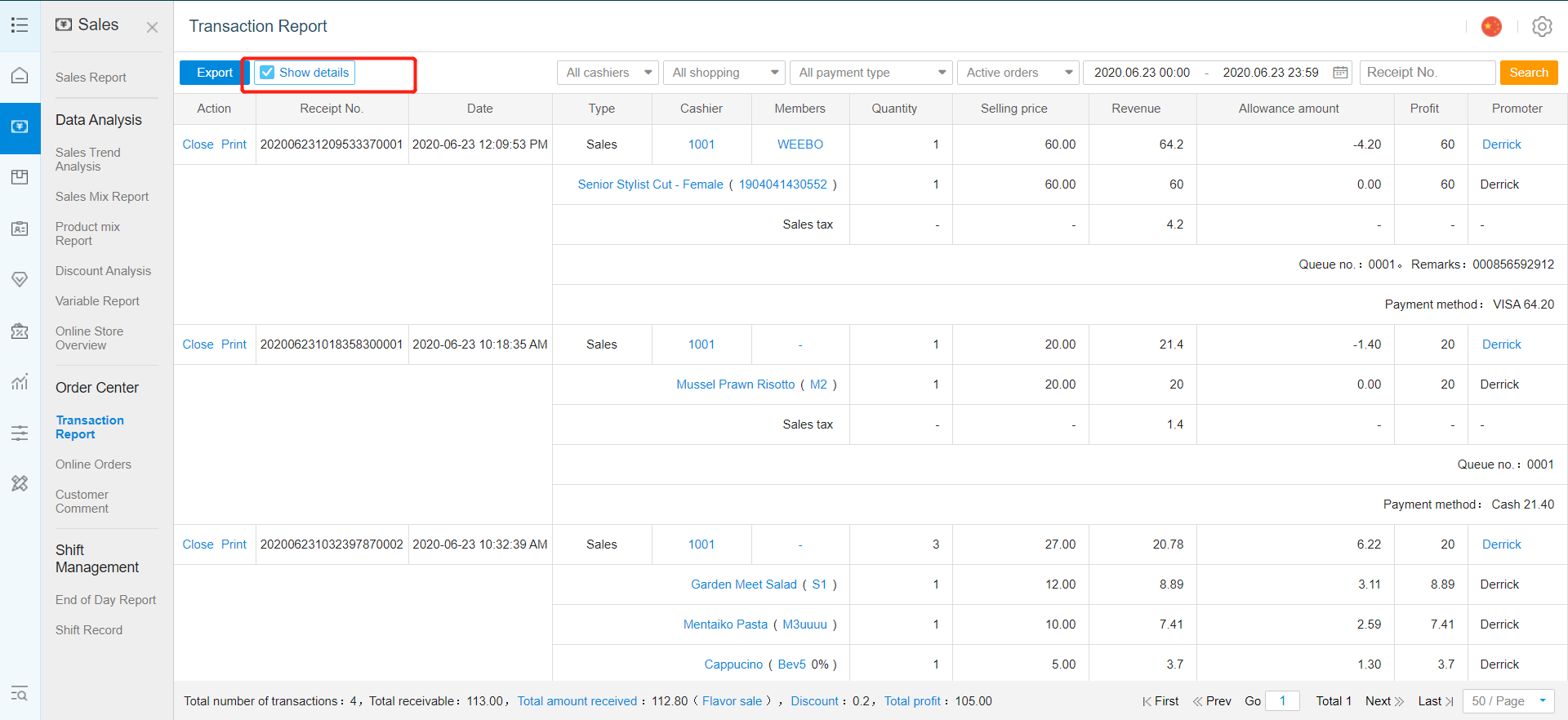Open End of Day Report
The height and width of the screenshot is (720, 1568).
coord(105,600)
